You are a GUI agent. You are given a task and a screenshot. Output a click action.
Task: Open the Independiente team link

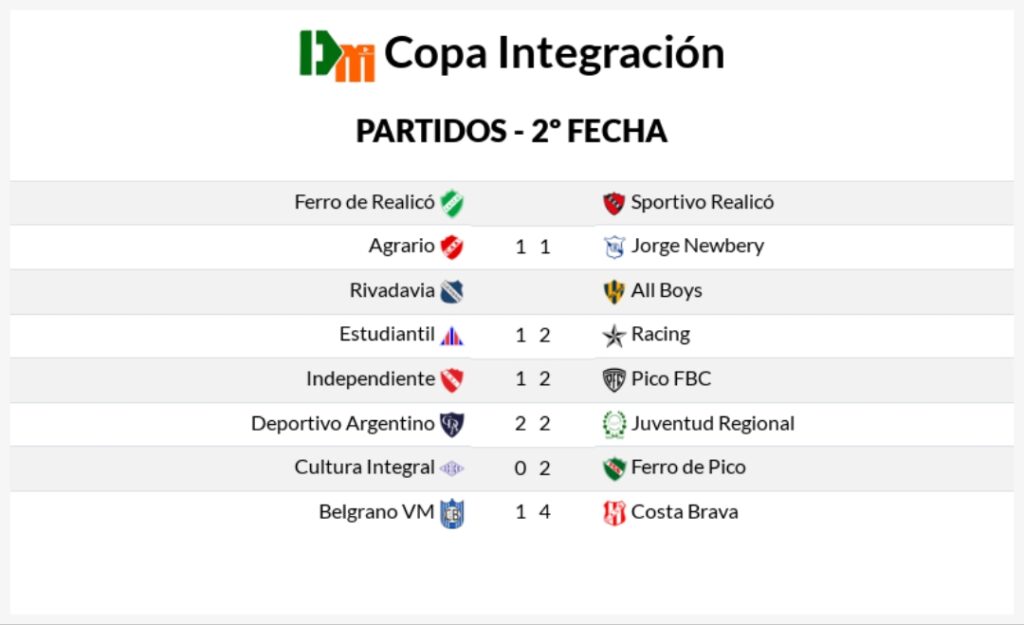click(x=370, y=379)
